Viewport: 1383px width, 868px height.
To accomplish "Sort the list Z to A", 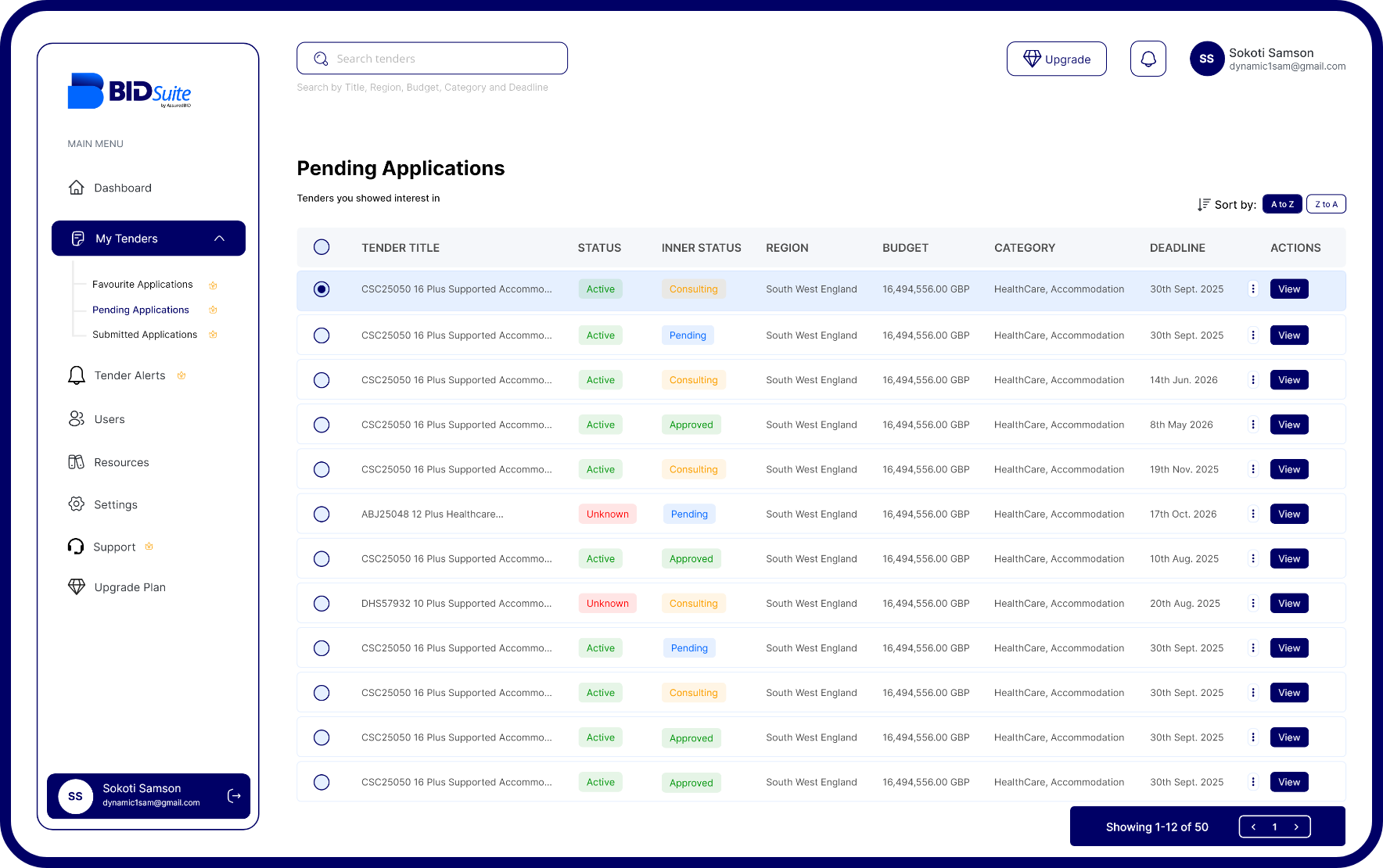I will click(x=1326, y=204).
